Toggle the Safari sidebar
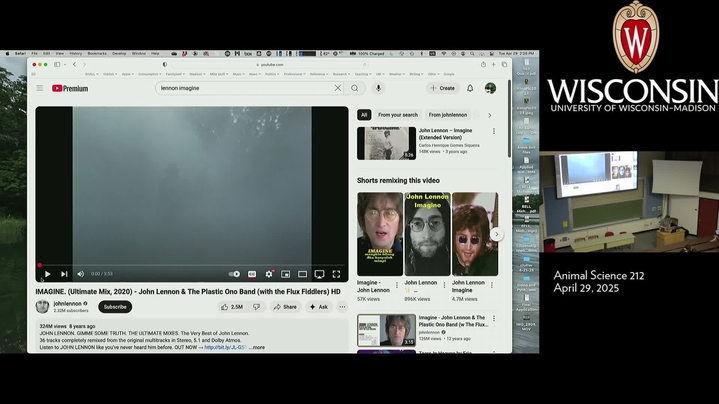Image resolution: width=719 pixels, height=404 pixels. coord(57,65)
